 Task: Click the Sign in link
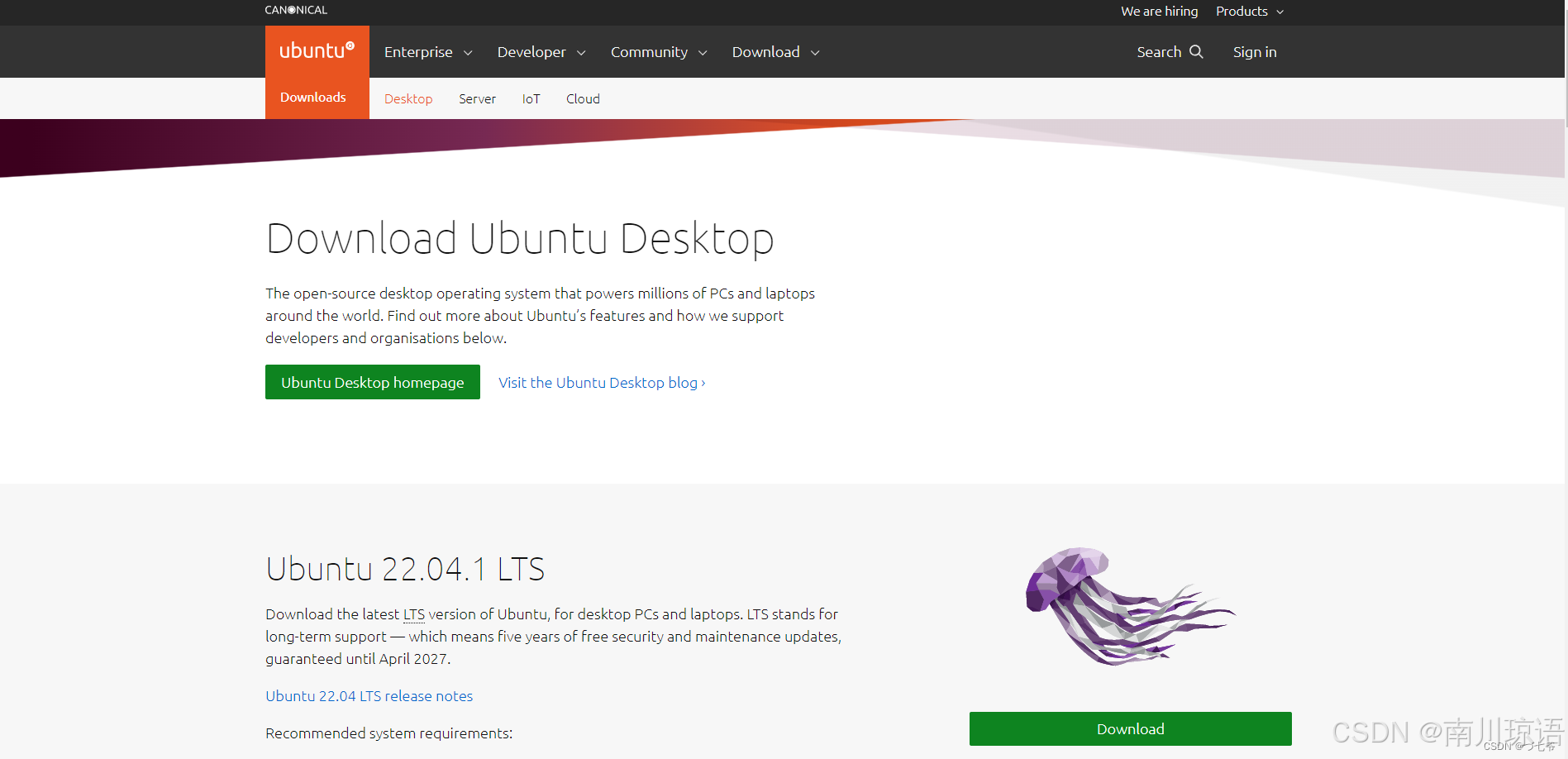tap(1255, 52)
